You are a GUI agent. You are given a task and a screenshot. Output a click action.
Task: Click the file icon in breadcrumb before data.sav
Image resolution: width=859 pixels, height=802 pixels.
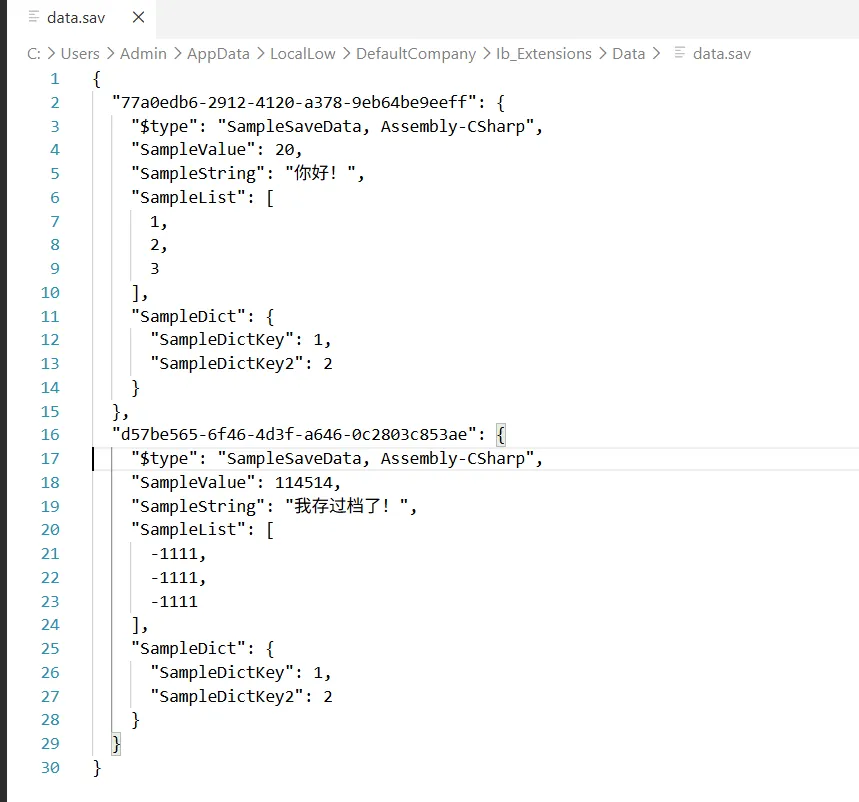click(x=679, y=53)
